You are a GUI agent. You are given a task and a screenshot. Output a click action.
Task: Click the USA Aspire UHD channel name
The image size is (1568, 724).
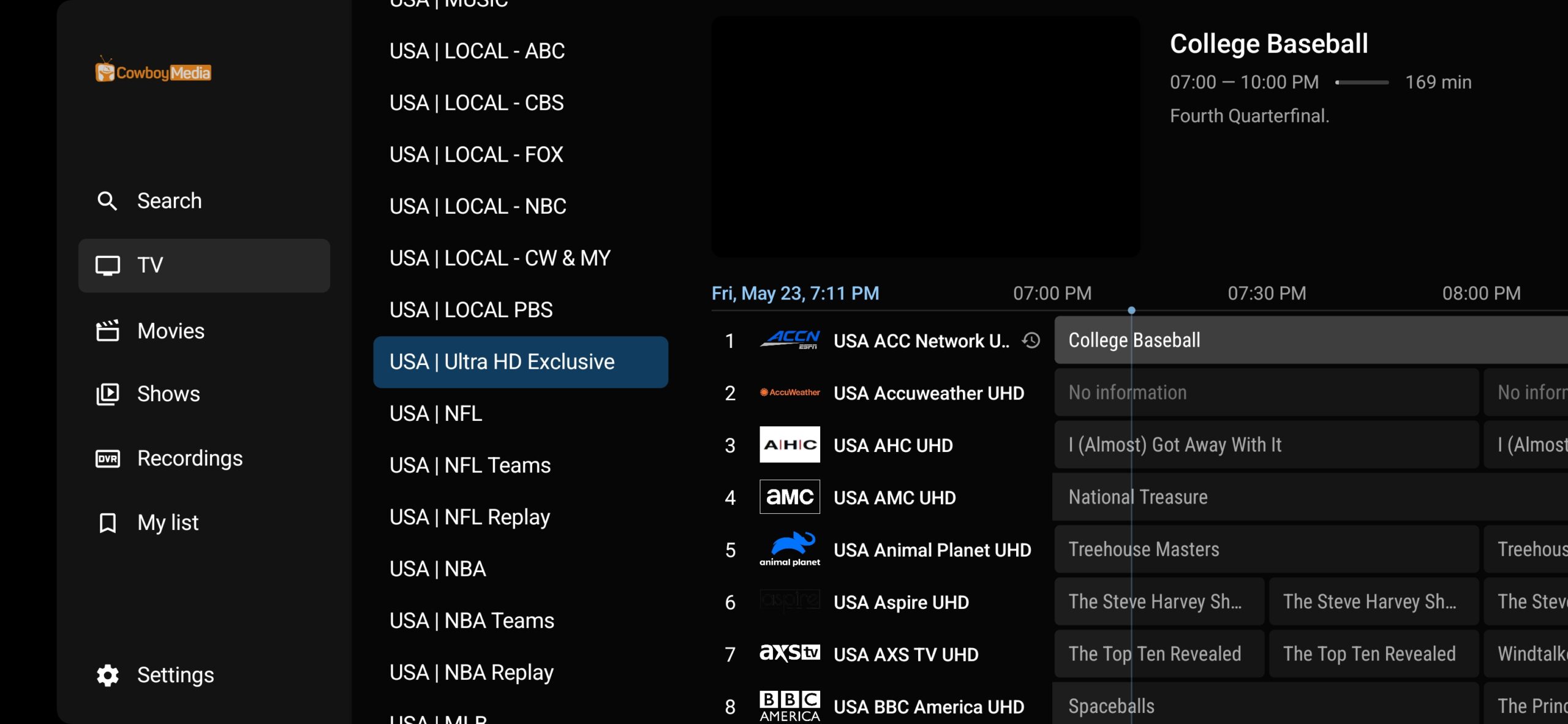[x=901, y=602]
